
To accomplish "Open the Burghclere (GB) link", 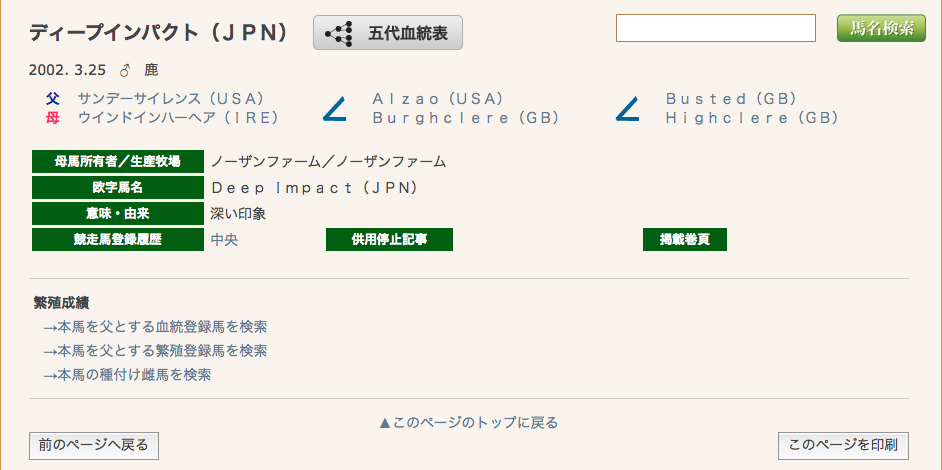I will [466, 118].
